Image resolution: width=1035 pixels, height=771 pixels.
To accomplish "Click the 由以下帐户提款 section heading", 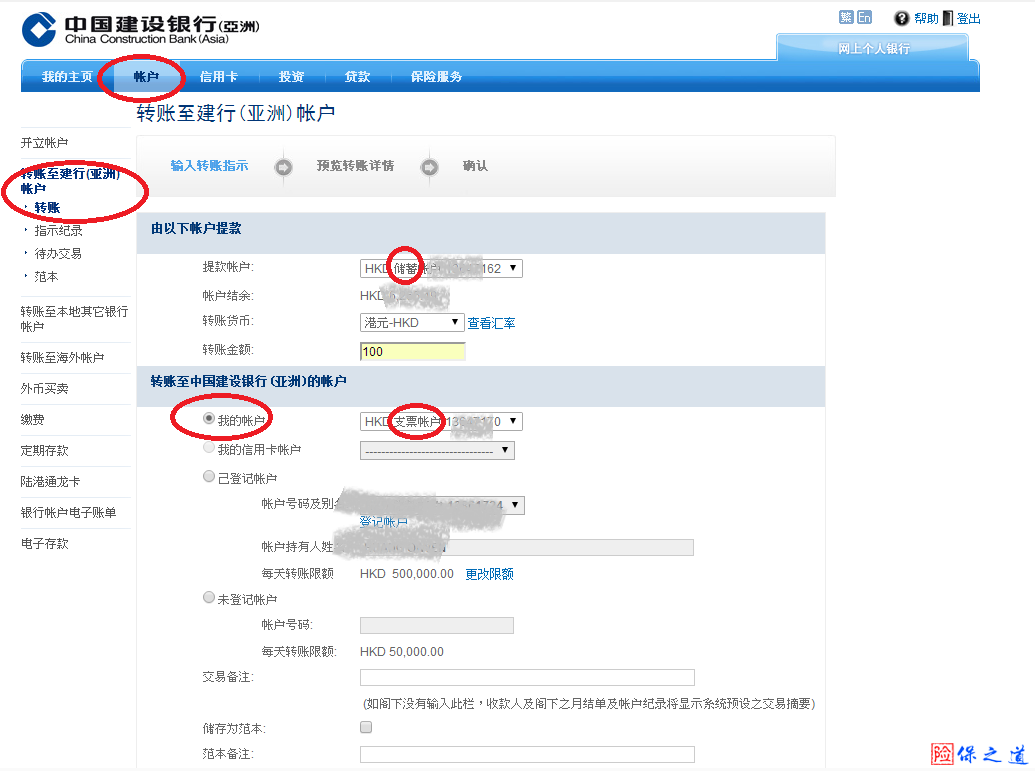I will coord(196,228).
